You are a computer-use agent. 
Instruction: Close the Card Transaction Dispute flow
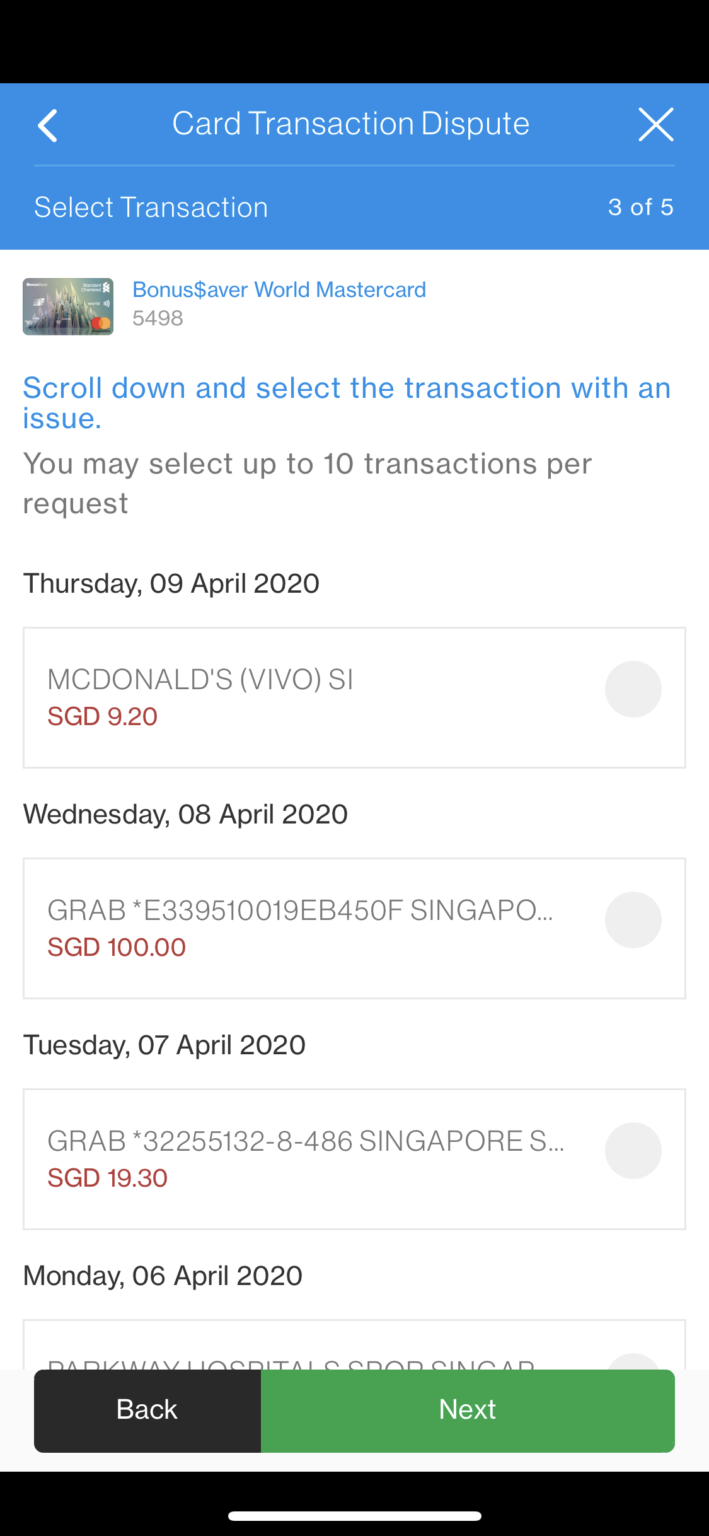[x=656, y=124]
